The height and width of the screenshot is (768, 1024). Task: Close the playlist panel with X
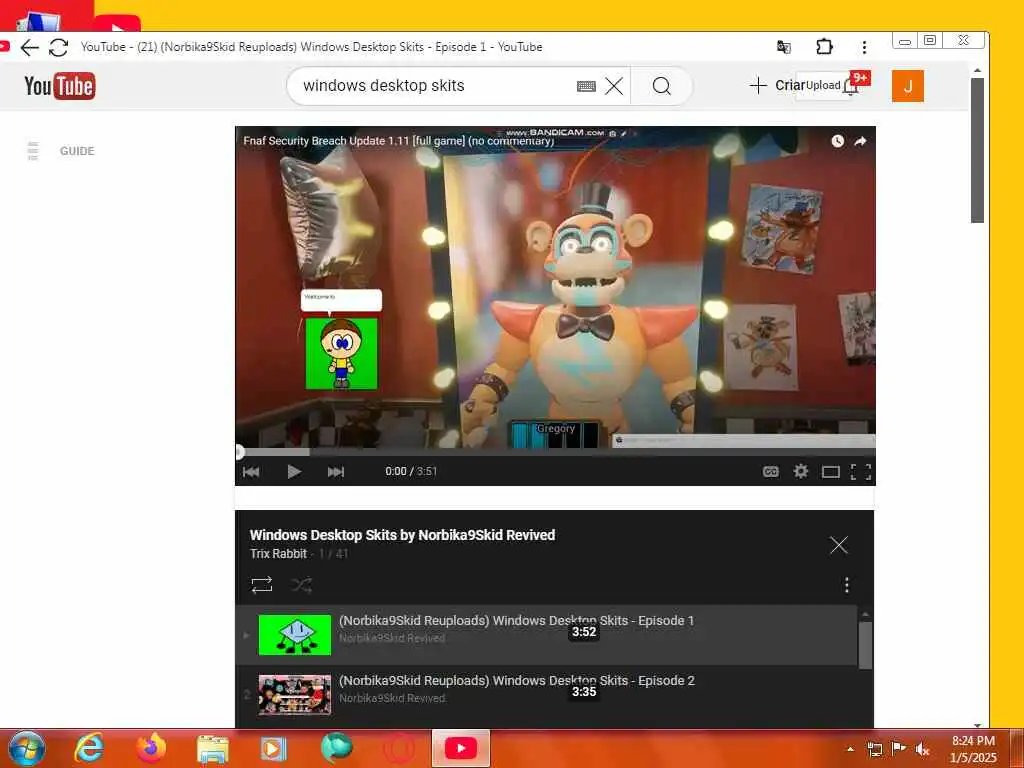coord(839,545)
